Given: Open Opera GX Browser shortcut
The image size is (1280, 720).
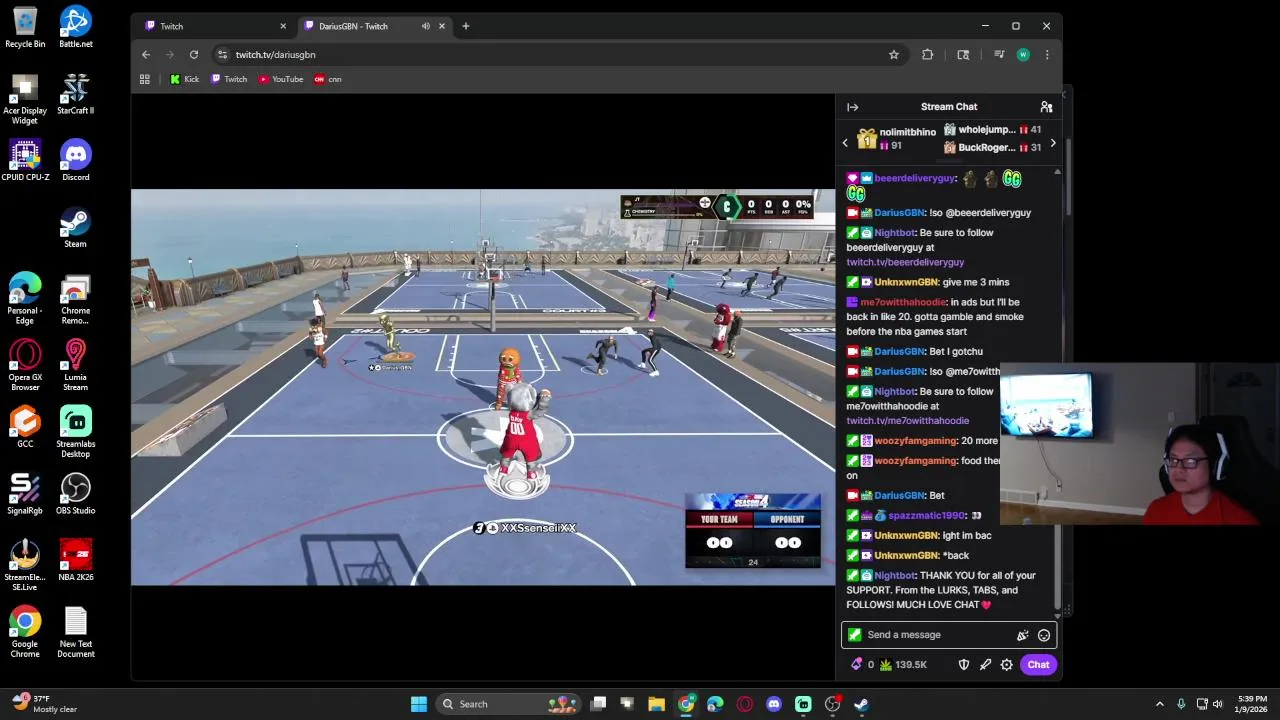Looking at the screenshot, I should [x=25, y=365].
